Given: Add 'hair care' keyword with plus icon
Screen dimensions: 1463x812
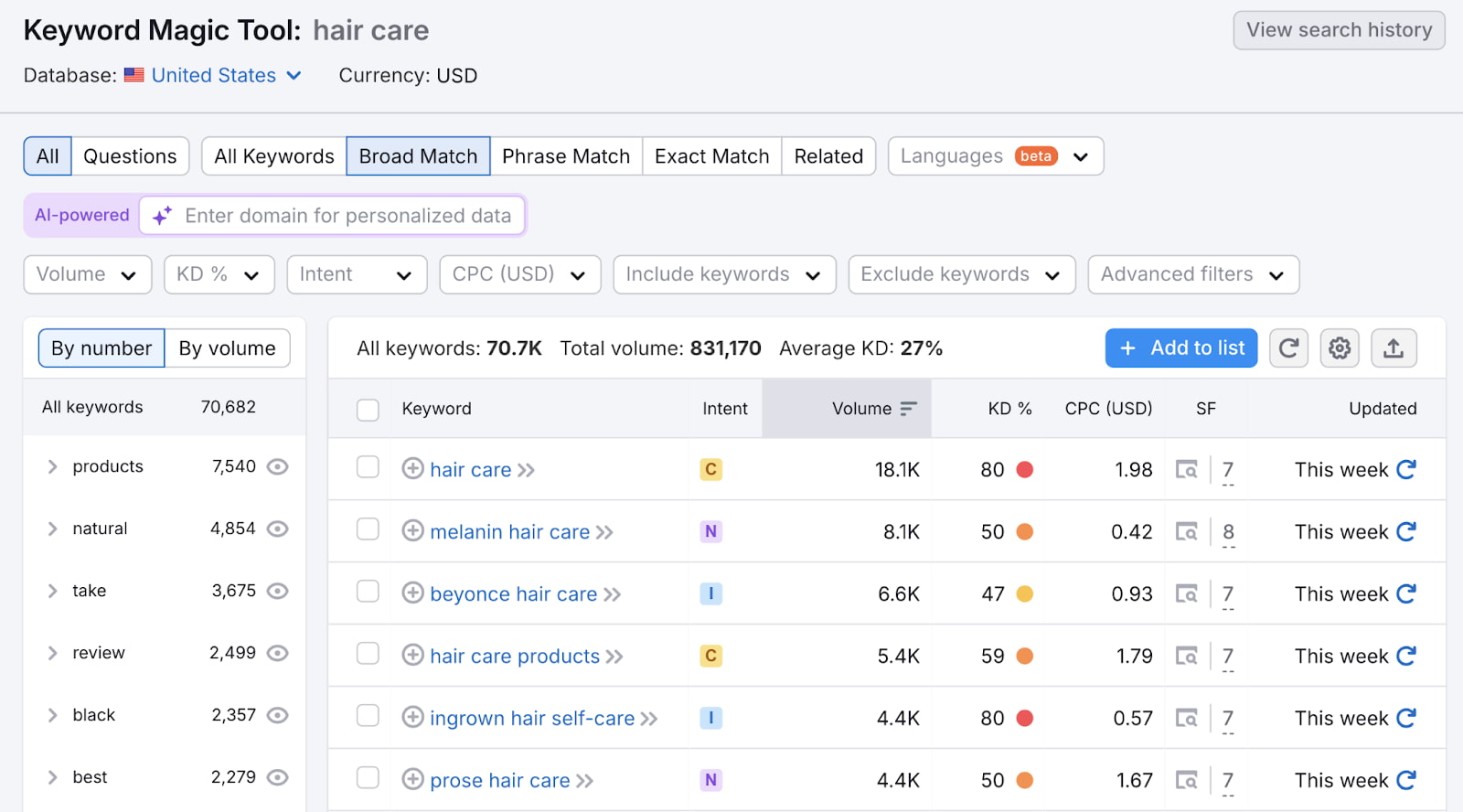Looking at the screenshot, I should tap(413, 469).
